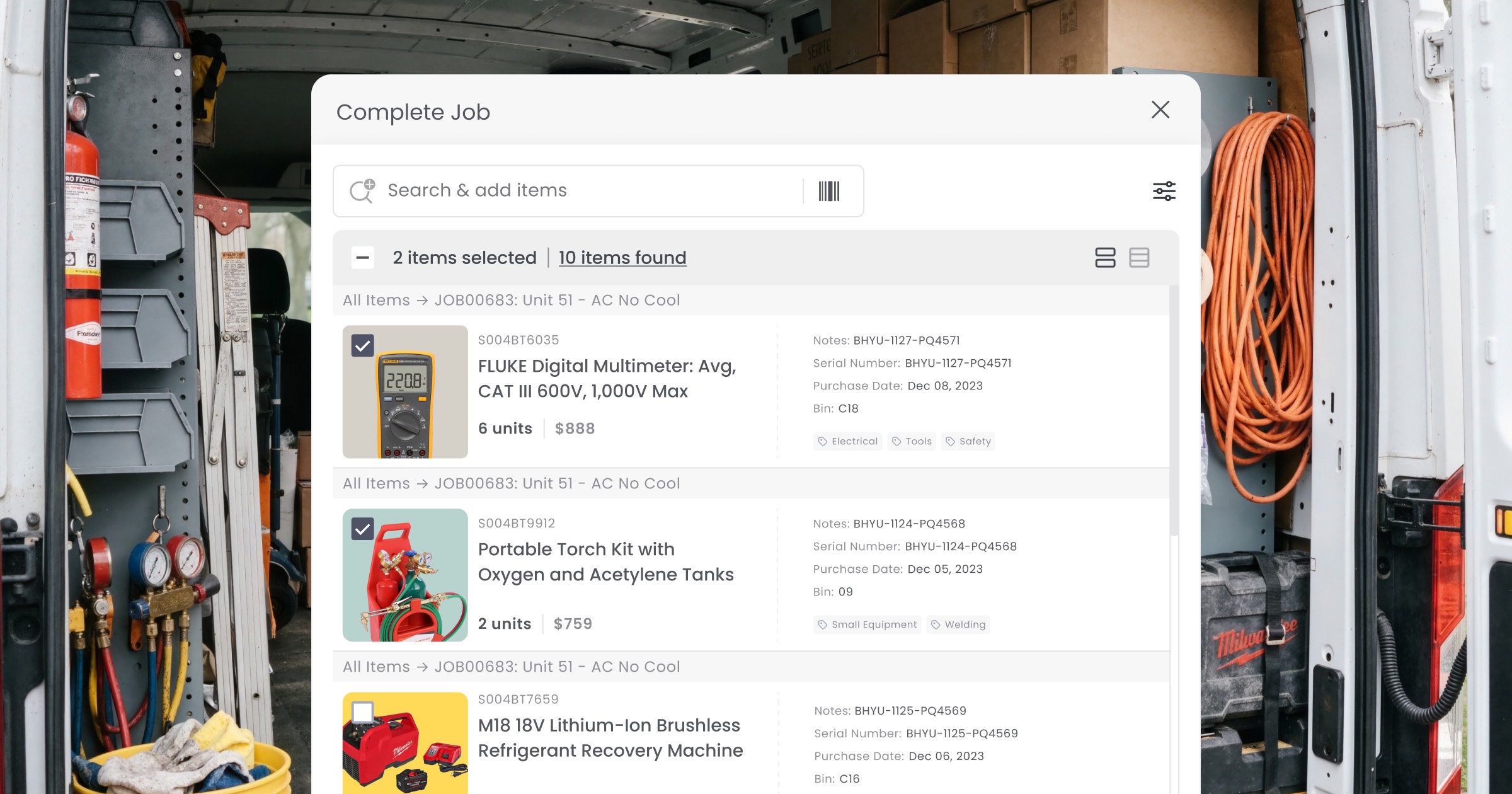Click the 2 units quantity

(505, 624)
